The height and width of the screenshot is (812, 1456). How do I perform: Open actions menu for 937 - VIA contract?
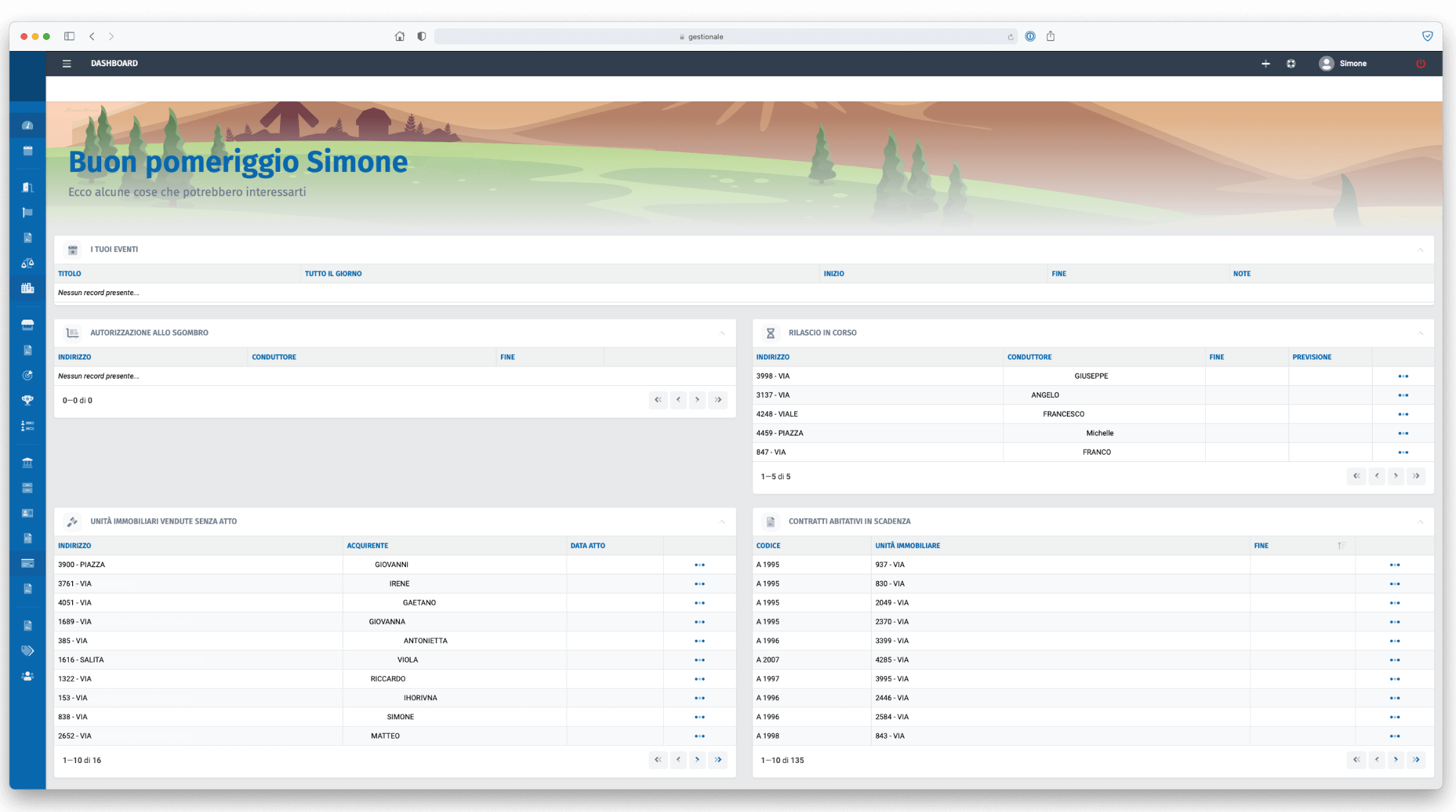[1394, 564]
